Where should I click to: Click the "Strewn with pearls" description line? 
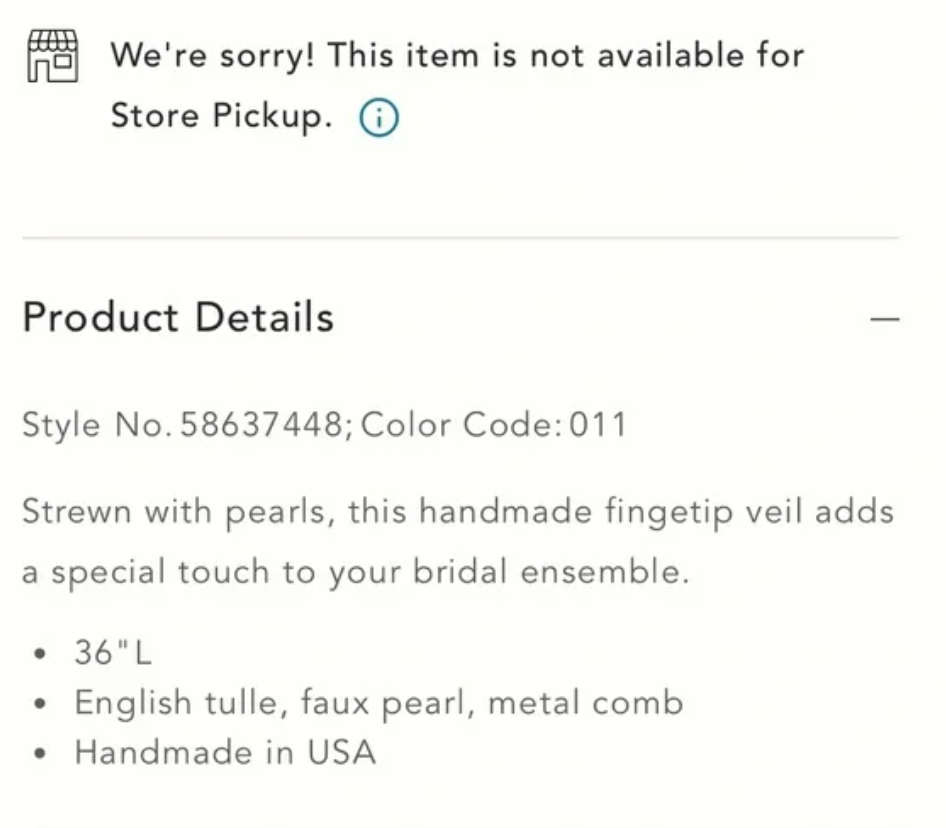(x=457, y=512)
